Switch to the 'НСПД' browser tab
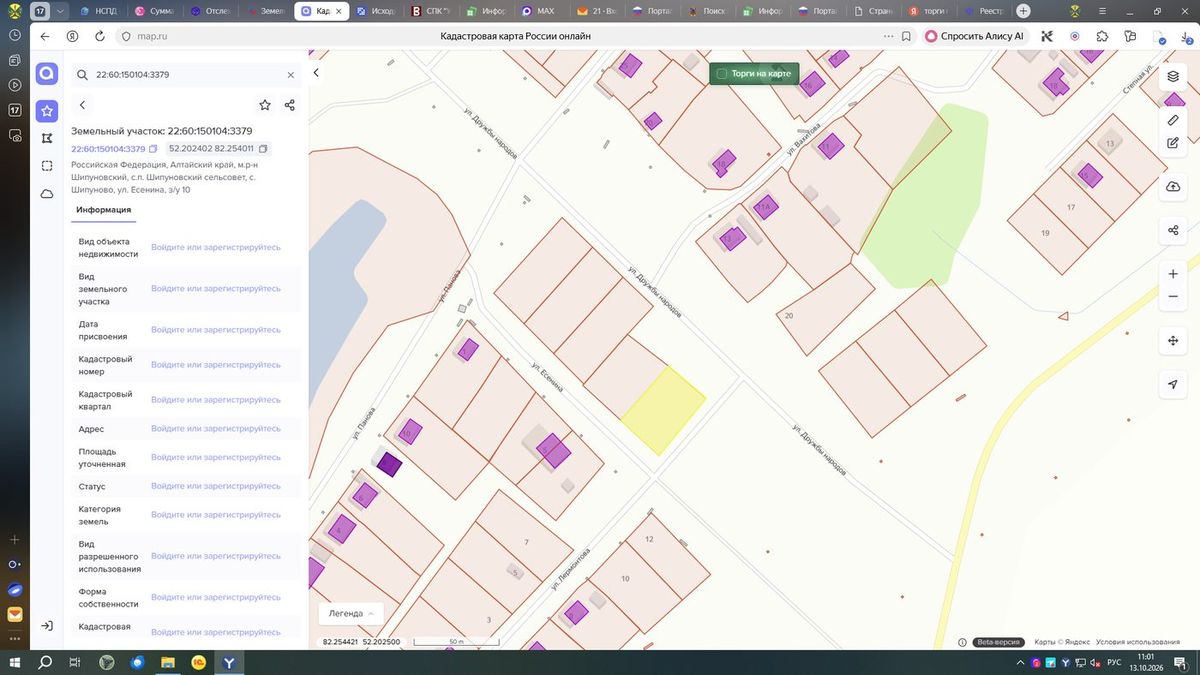Screen dimensions: 1200x675 coord(98,11)
